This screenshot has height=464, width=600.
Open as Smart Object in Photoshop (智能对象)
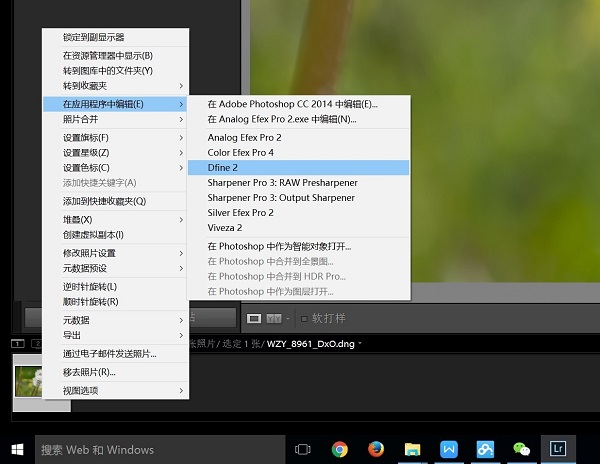point(298,246)
